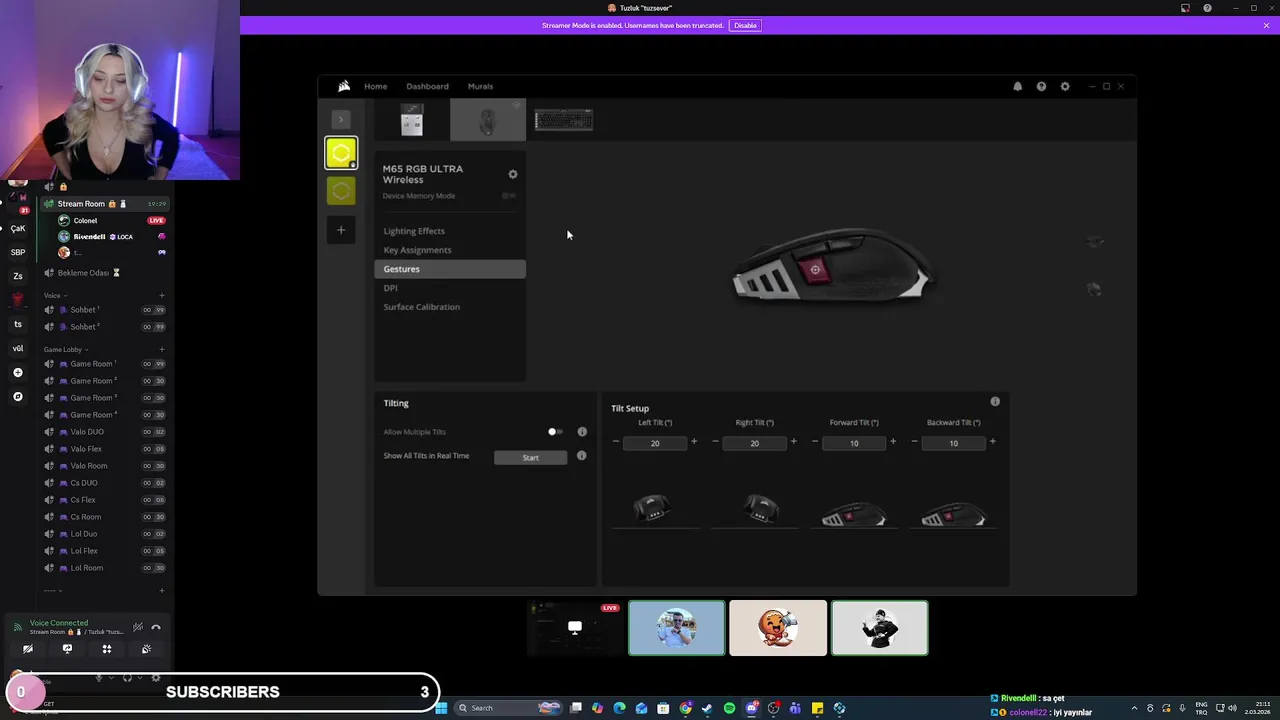Click the Forward Tilt value field
This screenshot has height=720, width=1280.
854,443
